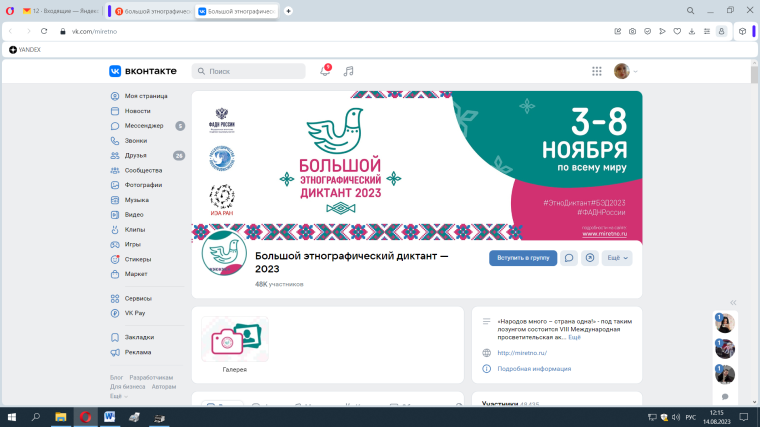
Task: Click the YANDEX bookmark
Action: click(25, 49)
